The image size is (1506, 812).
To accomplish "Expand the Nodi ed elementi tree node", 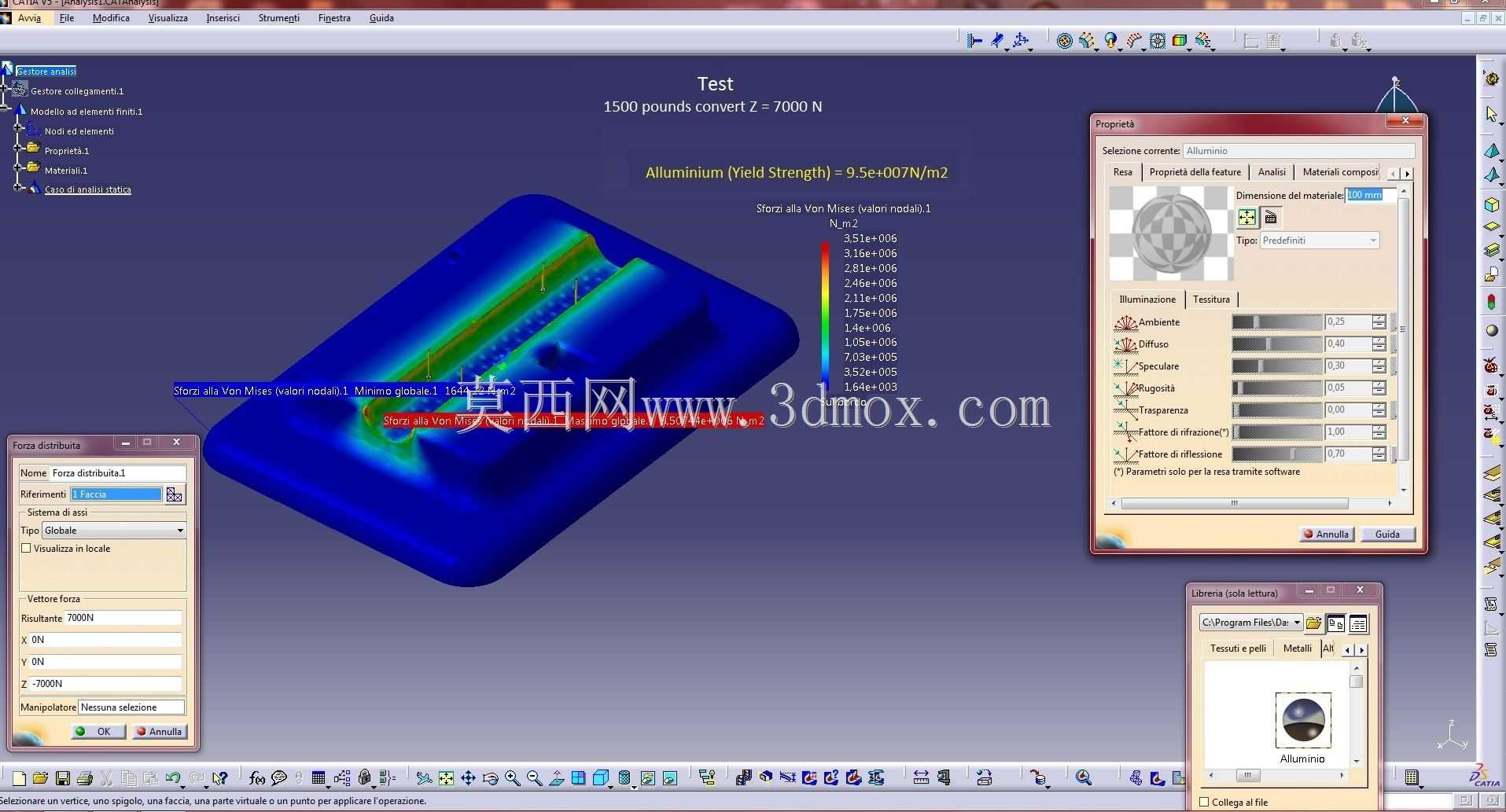I will 19,127.
